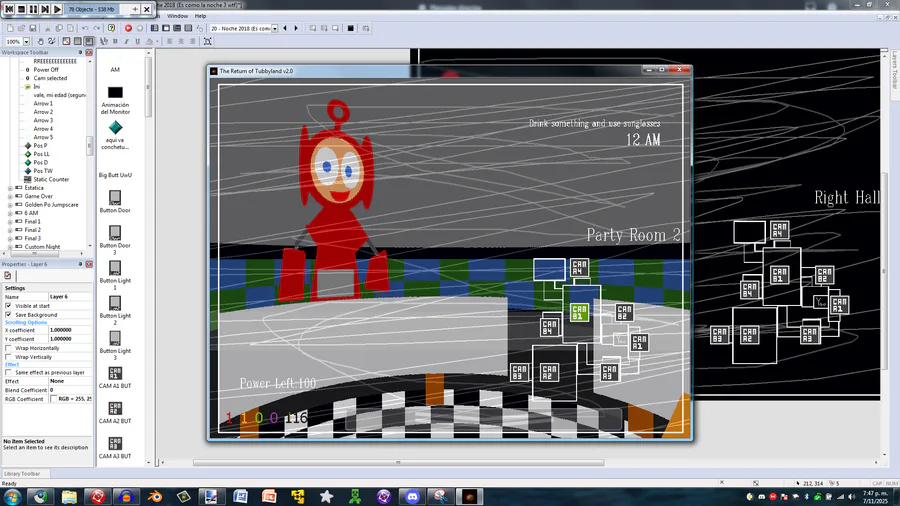Open the Event Editor icon
Image resolution: width=900 pixels, height=506 pixels.
[177, 28]
